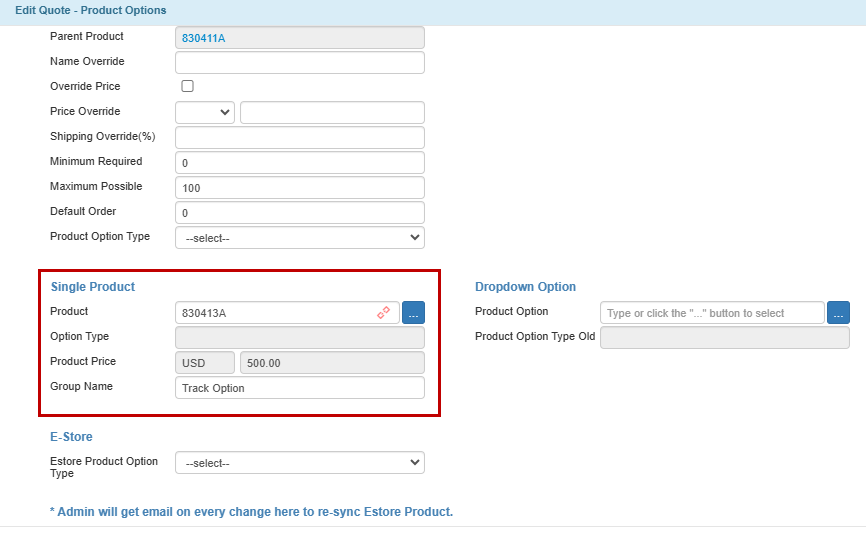Open the Estore Product Option Type dropdown
The width and height of the screenshot is (866, 535).
tap(300, 463)
